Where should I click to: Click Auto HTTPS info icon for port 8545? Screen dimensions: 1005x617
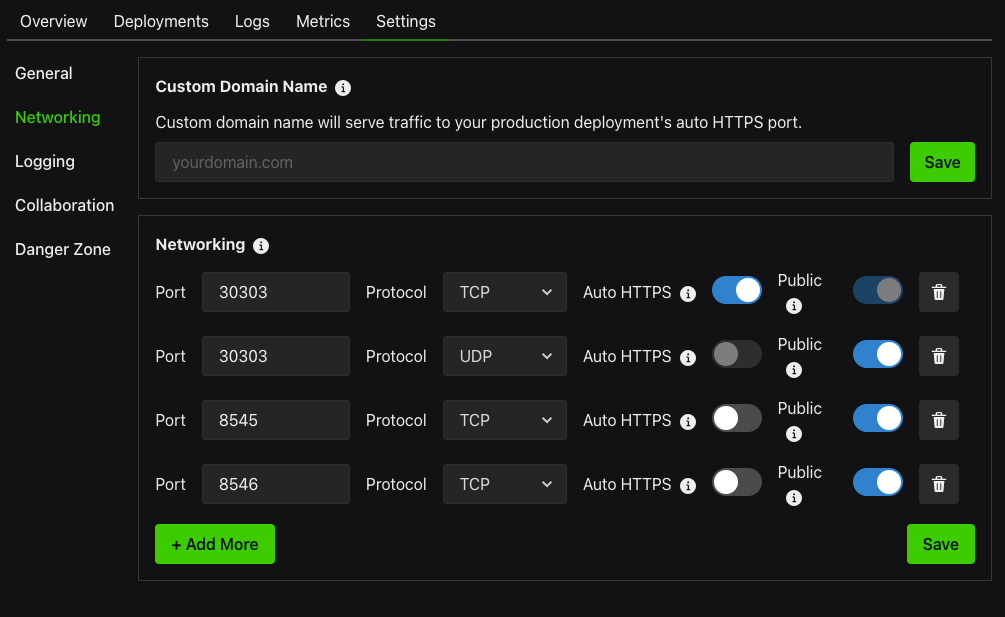tap(688, 422)
